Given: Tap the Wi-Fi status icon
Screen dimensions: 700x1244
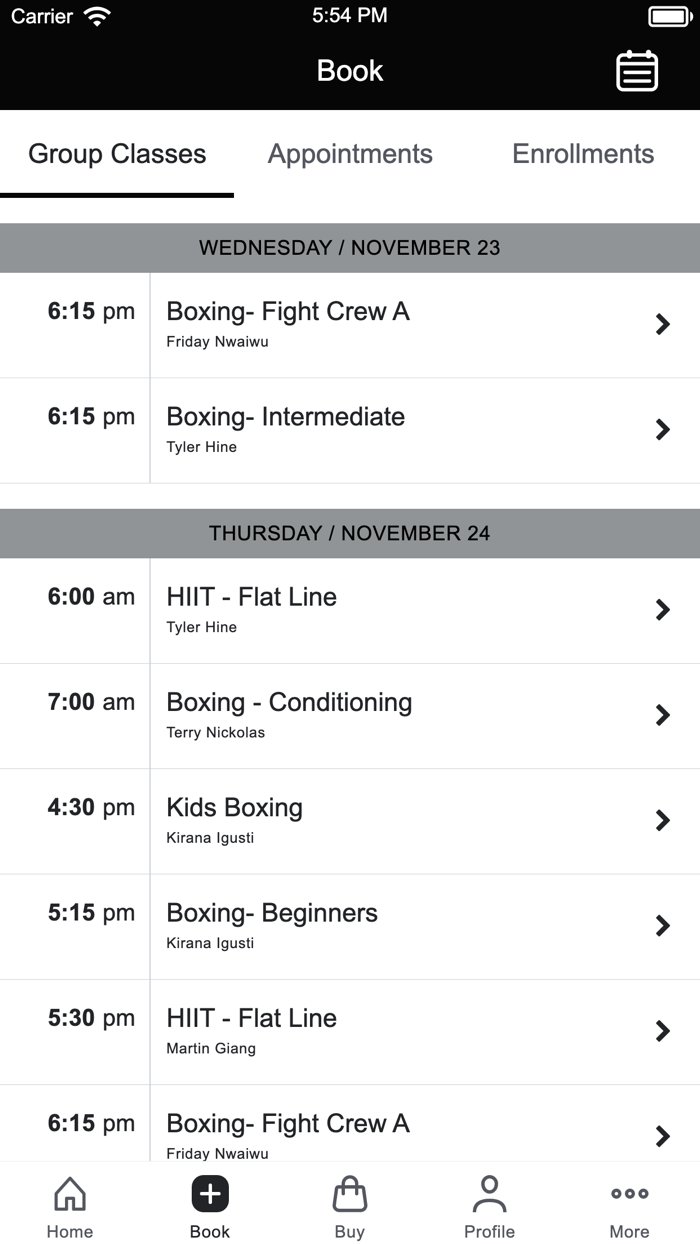Looking at the screenshot, I should (x=97, y=16).
